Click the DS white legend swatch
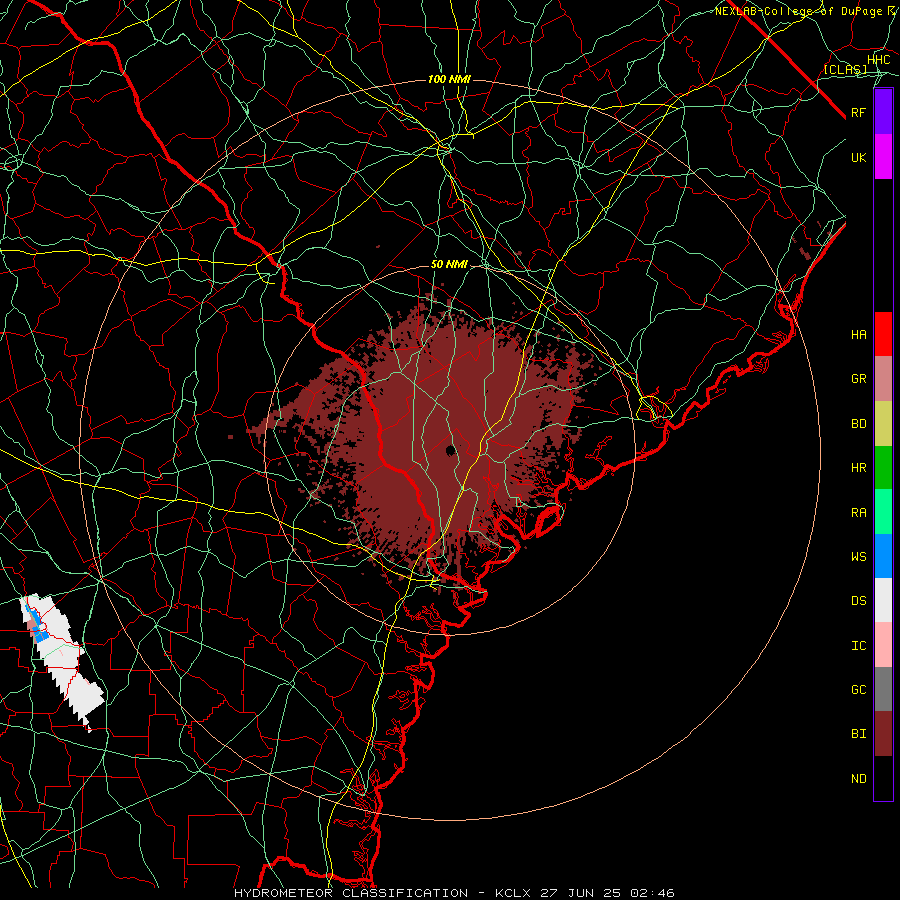Screen dimensions: 900x900 coord(883,600)
